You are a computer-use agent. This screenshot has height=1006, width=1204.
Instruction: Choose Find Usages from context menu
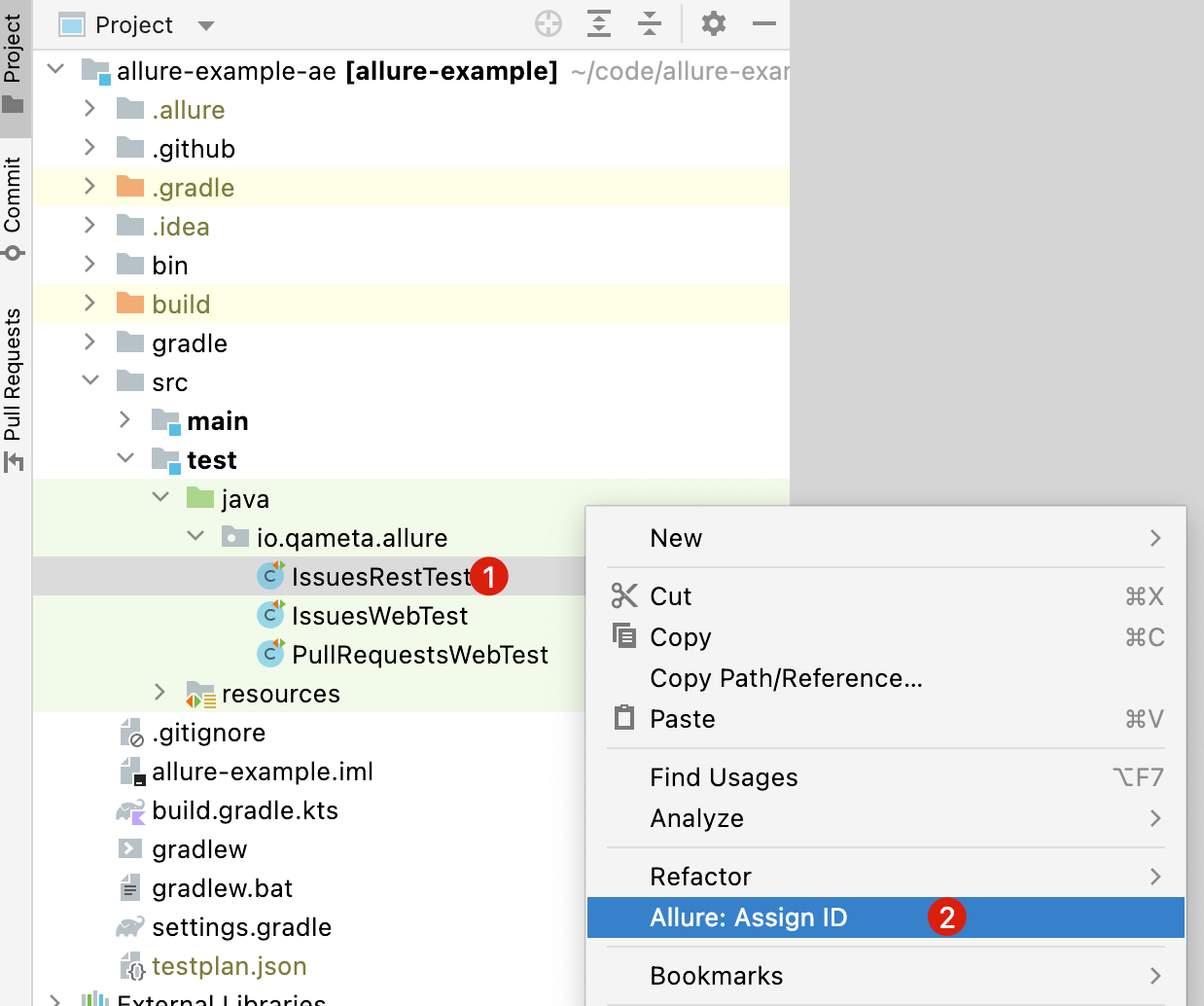coord(886,777)
